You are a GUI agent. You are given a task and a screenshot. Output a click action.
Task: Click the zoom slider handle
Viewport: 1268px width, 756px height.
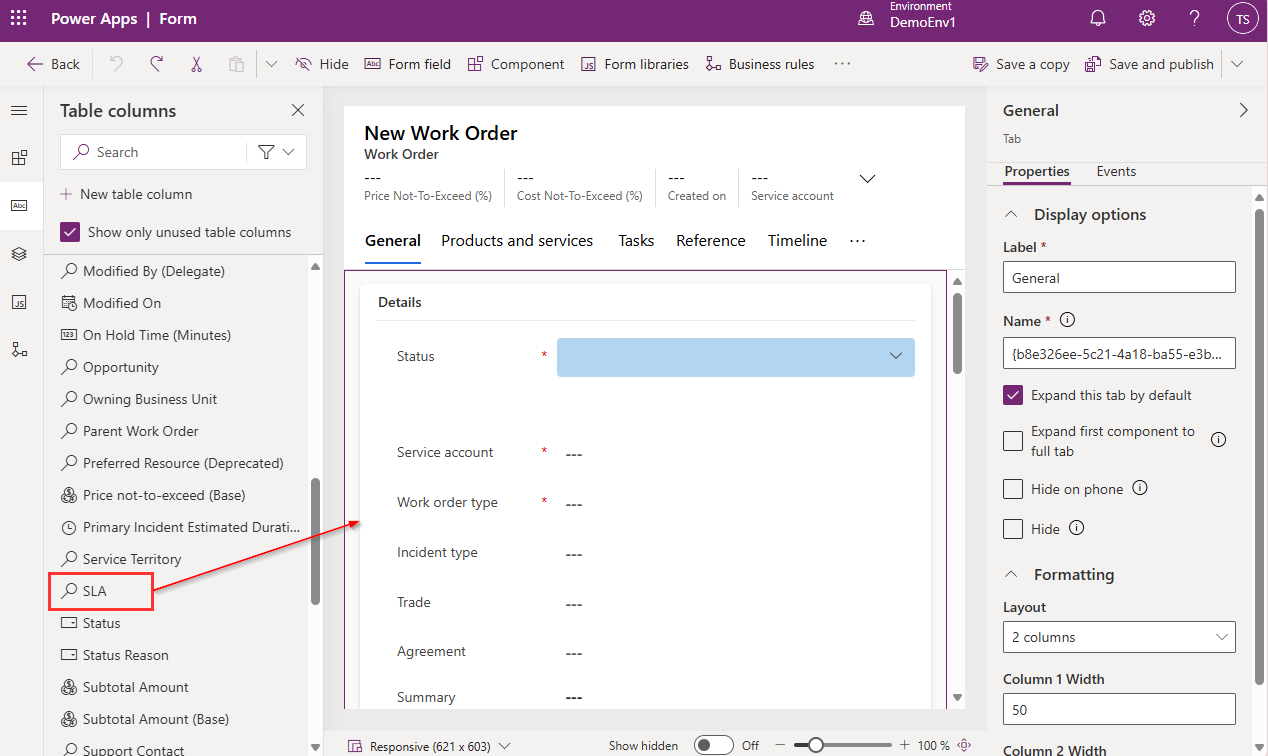[x=816, y=745]
